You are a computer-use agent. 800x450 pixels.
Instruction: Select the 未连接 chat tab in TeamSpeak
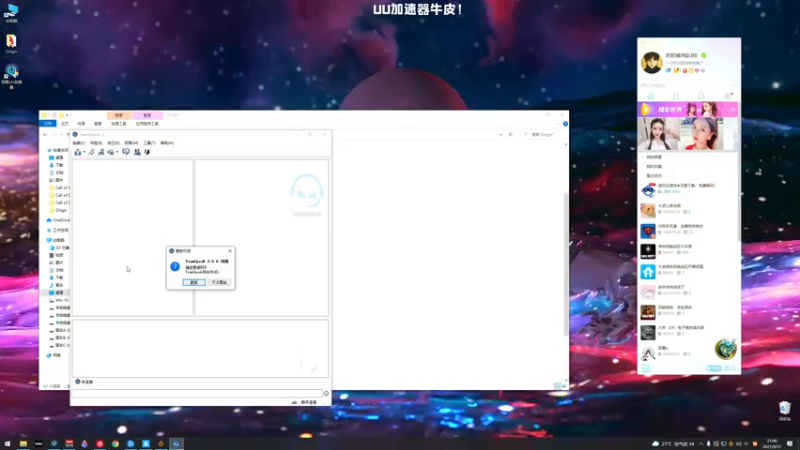pos(84,382)
